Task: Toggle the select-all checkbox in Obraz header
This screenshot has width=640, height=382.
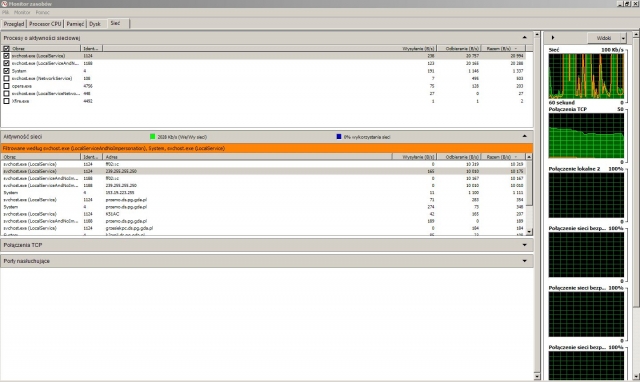Action: click(x=6, y=49)
